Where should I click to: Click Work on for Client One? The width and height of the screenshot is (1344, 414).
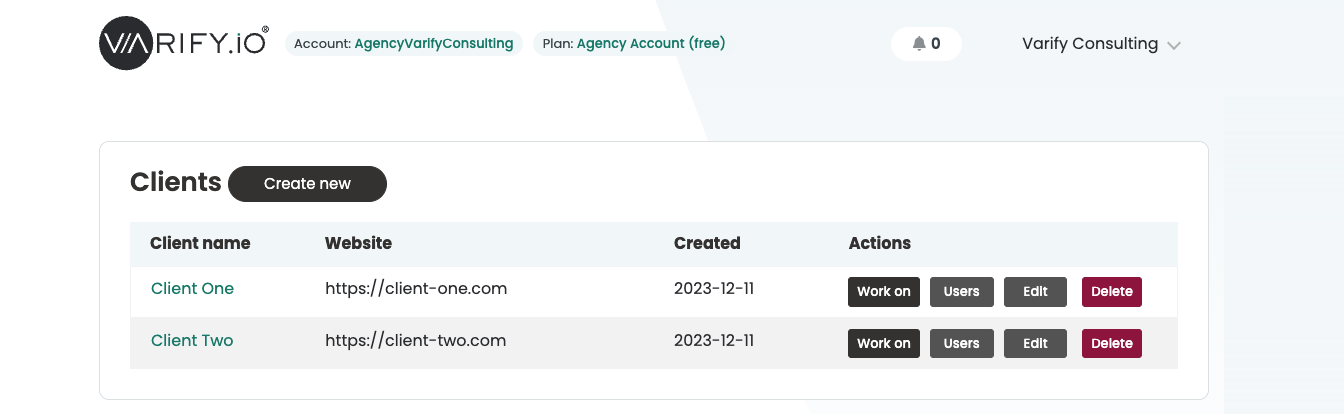884,292
